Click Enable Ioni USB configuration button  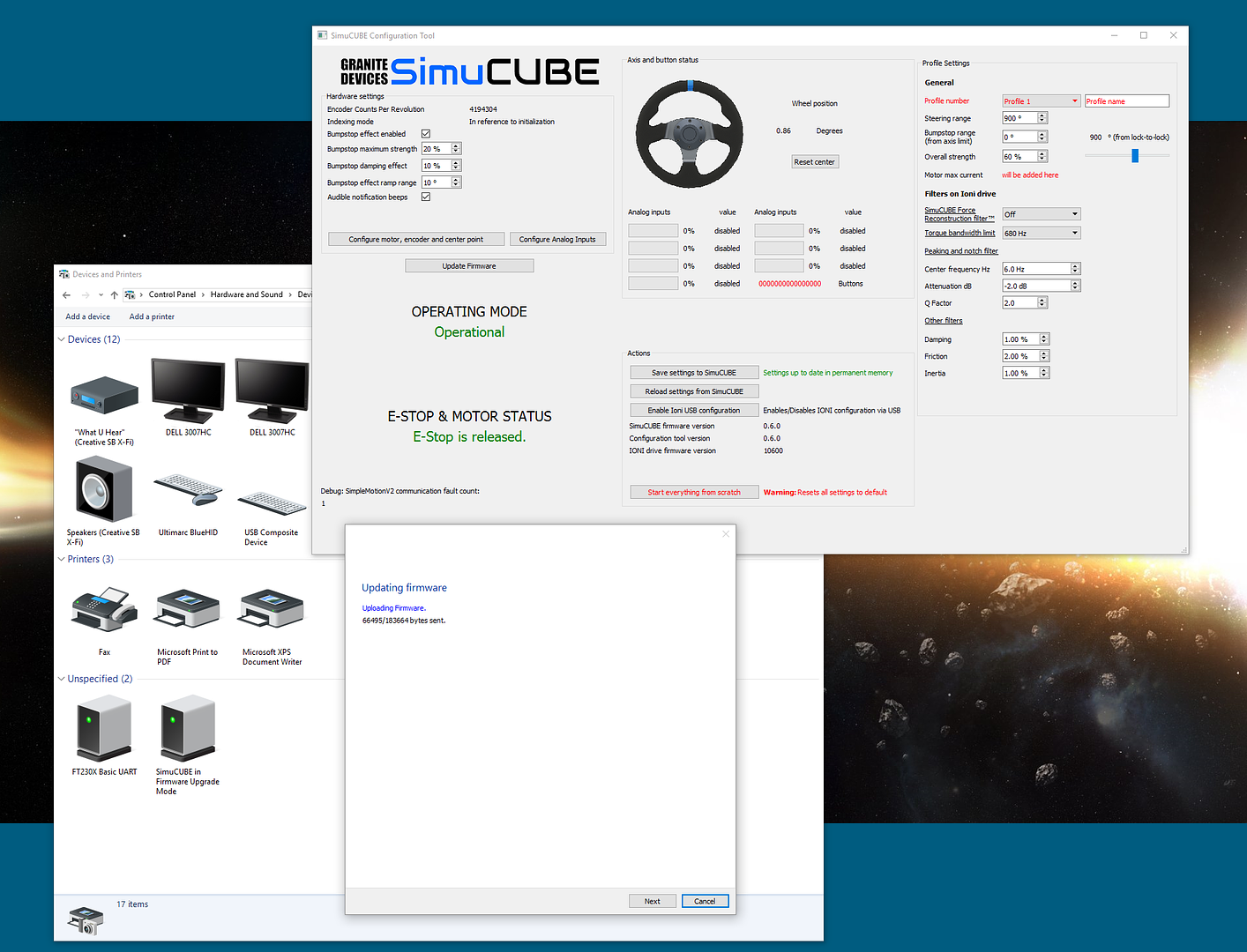click(694, 410)
